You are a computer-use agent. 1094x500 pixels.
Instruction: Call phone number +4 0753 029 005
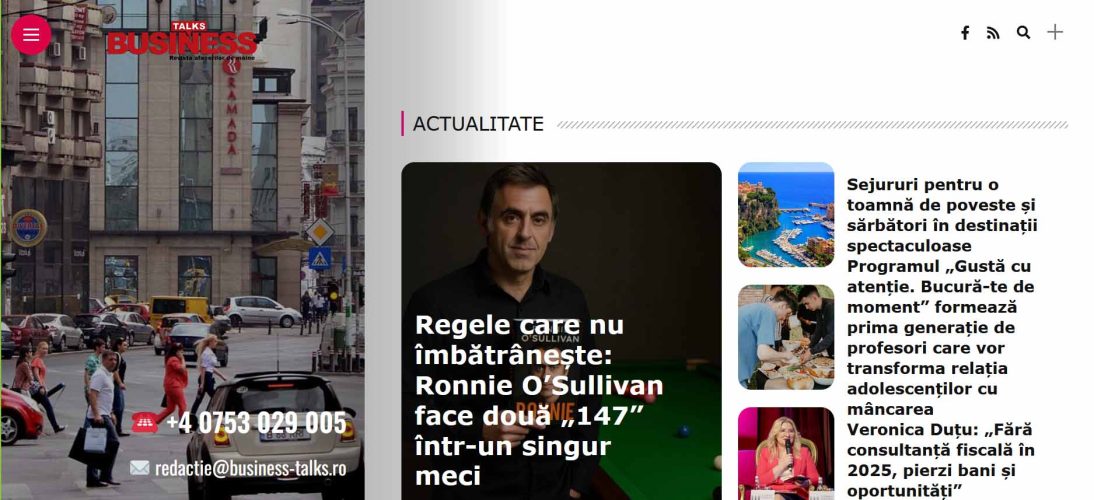(256, 423)
